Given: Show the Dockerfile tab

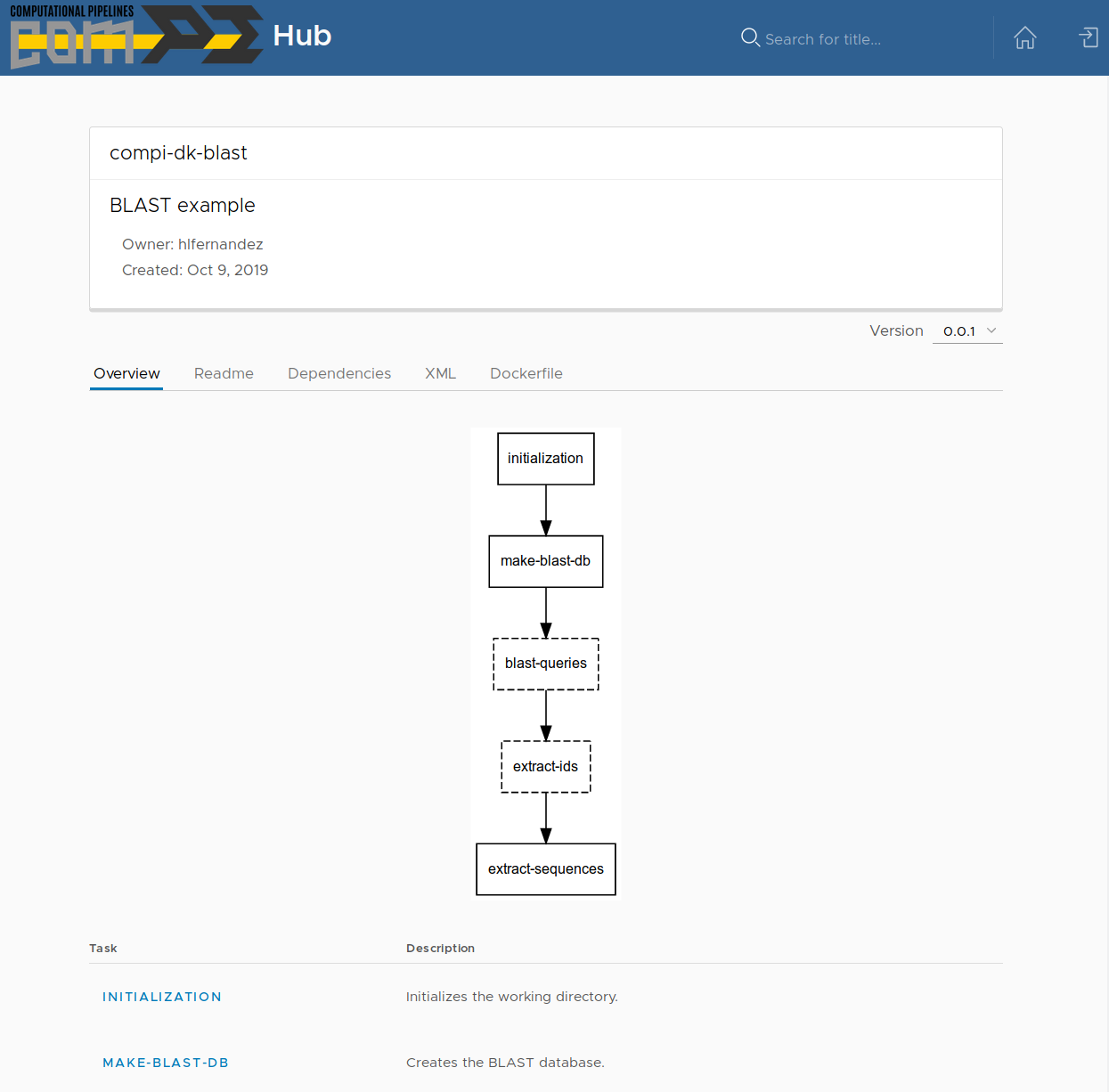Looking at the screenshot, I should [526, 374].
